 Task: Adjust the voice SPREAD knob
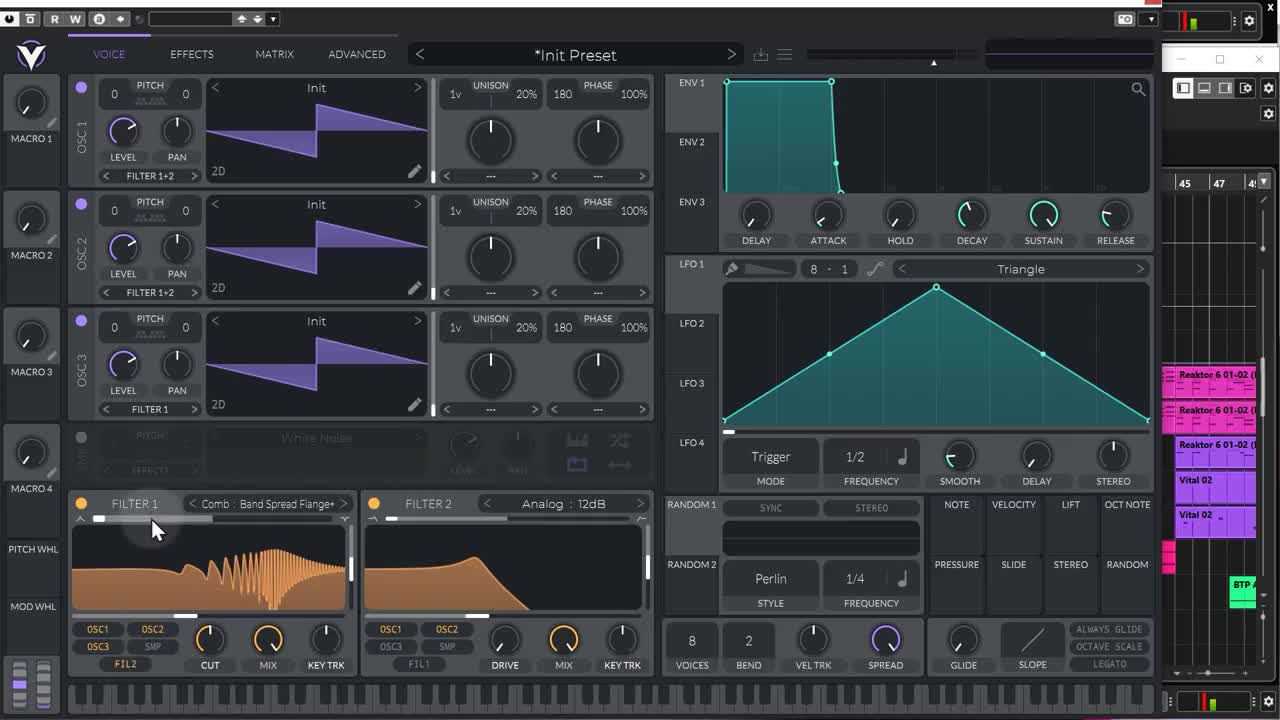pos(886,639)
